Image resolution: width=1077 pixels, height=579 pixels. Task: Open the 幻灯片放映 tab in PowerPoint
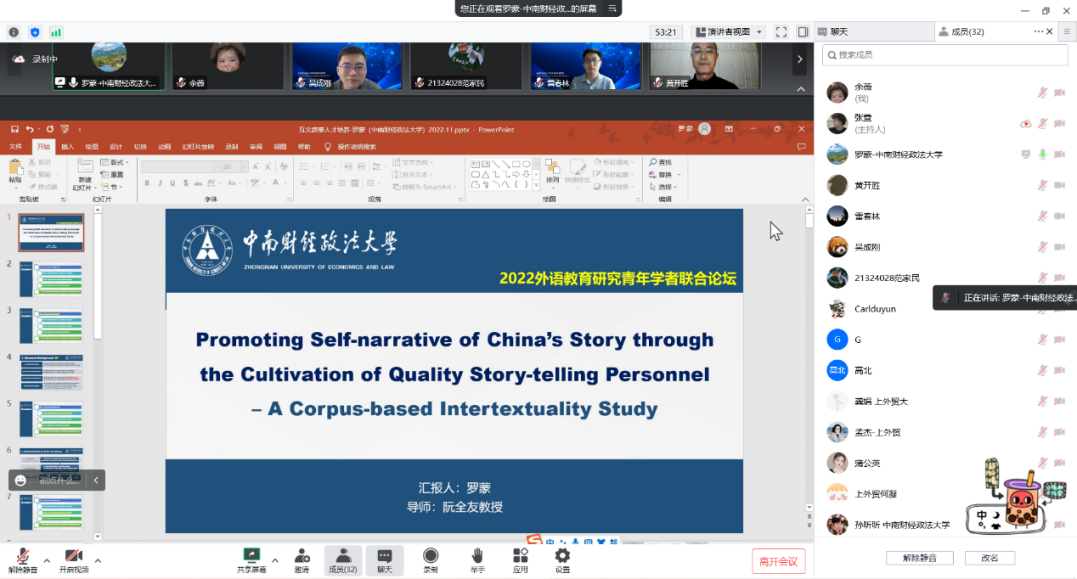[x=198, y=146]
